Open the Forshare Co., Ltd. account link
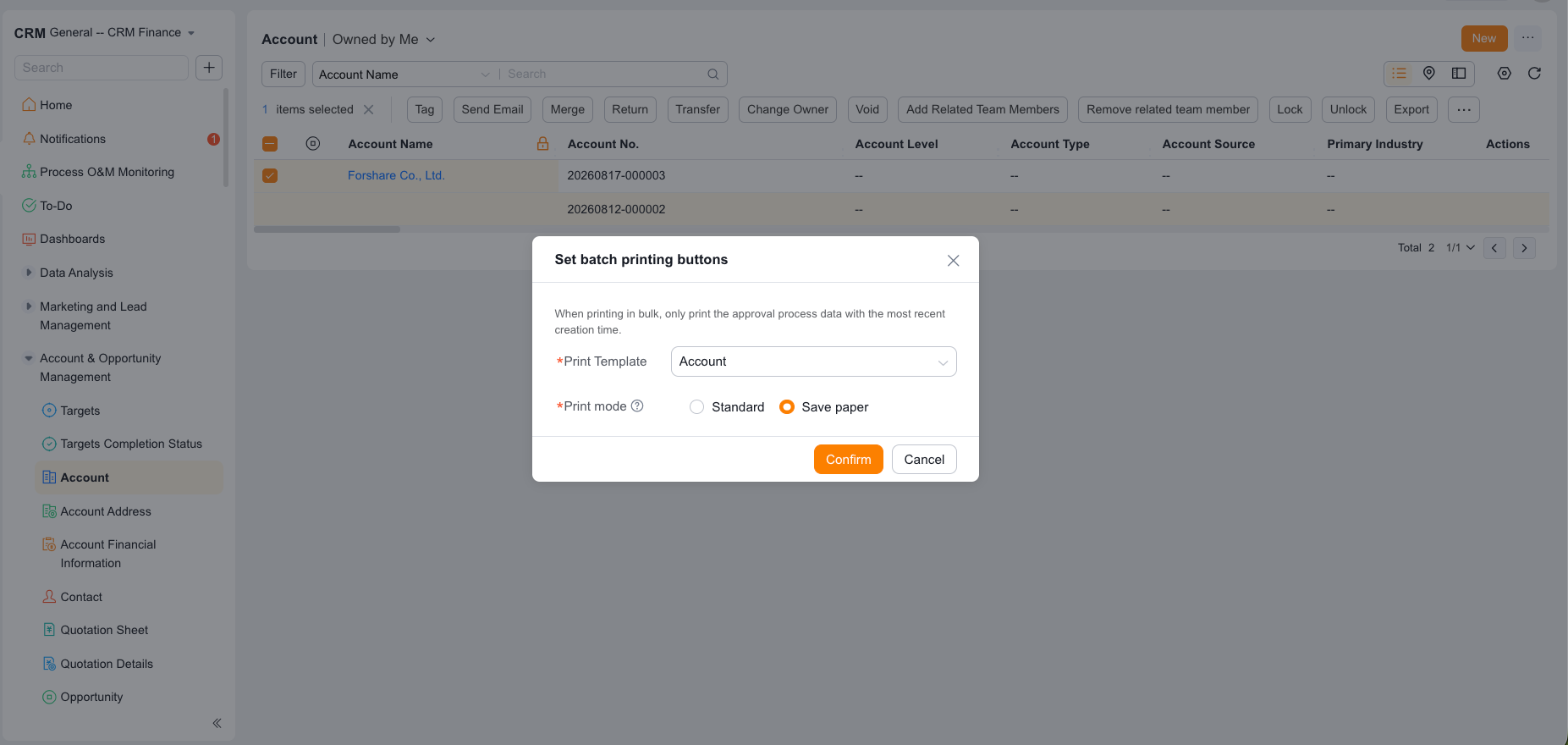This screenshot has width=1568, height=745. tap(396, 175)
